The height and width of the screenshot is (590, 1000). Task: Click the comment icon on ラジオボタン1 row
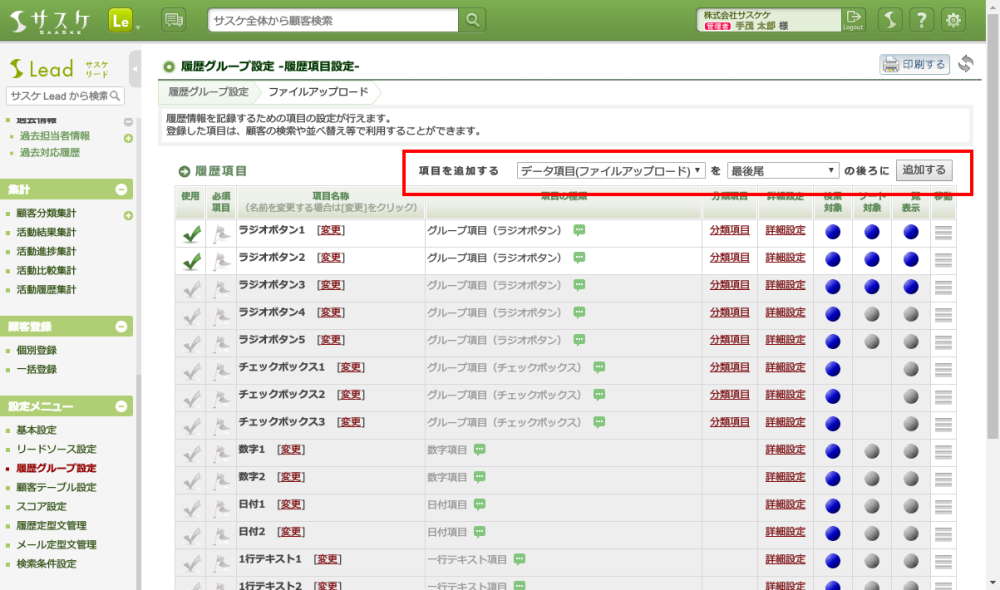click(x=579, y=230)
